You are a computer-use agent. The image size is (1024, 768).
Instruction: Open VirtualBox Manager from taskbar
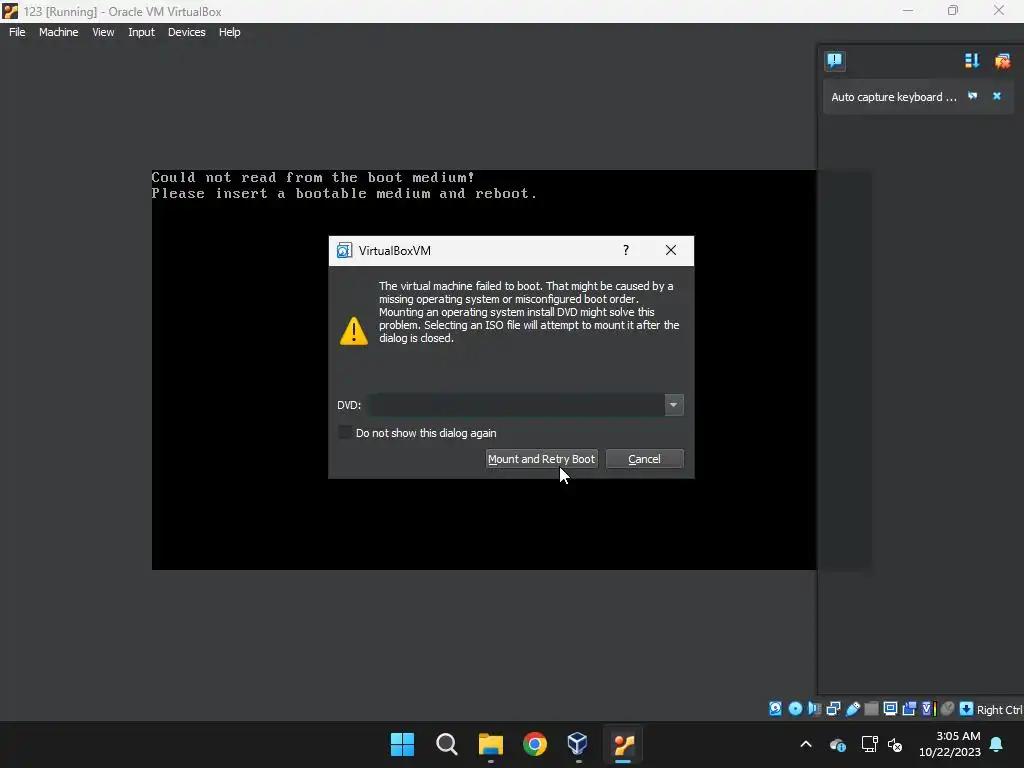pos(579,744)
